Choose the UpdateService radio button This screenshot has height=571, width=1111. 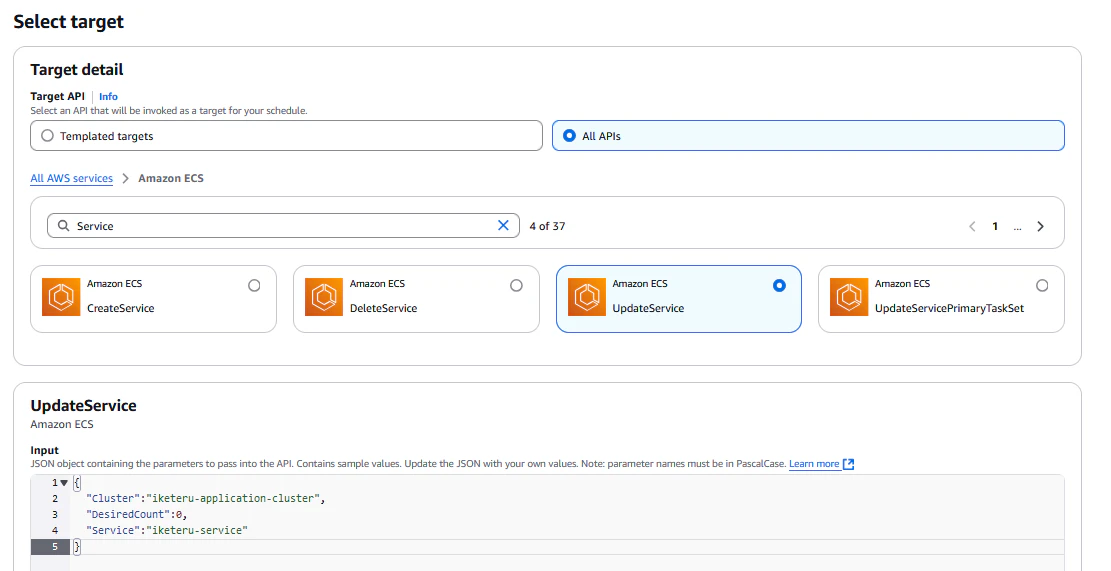(779, 286)
